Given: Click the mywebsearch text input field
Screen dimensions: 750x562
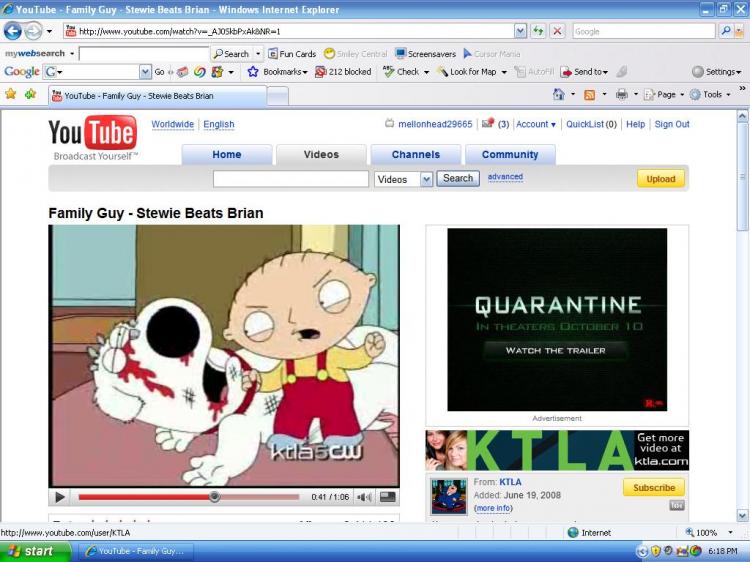Looking at the screenshot, I should coord(144,54).
